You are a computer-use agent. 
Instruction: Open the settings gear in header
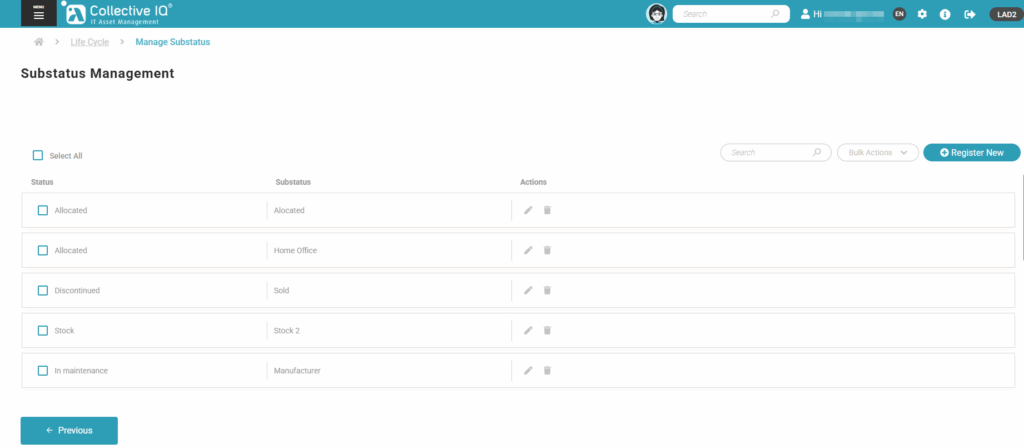[922, 14]
